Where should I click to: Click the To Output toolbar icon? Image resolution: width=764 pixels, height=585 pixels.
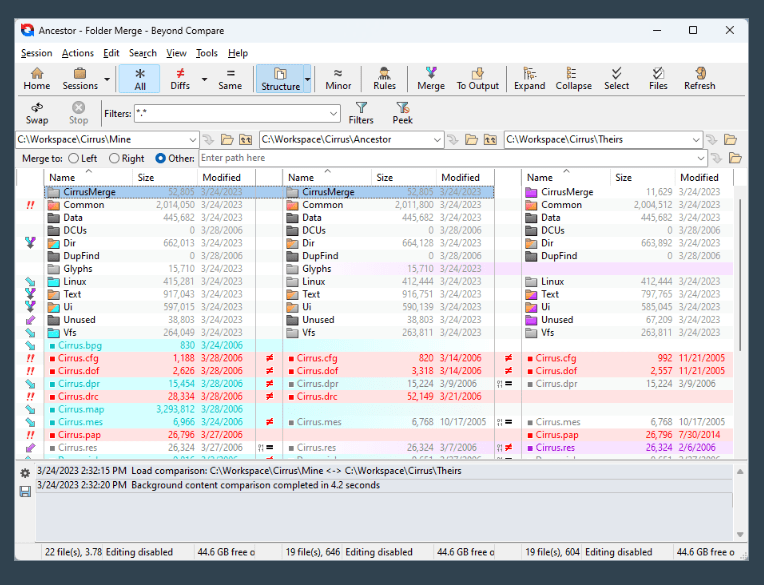(477, 78)
